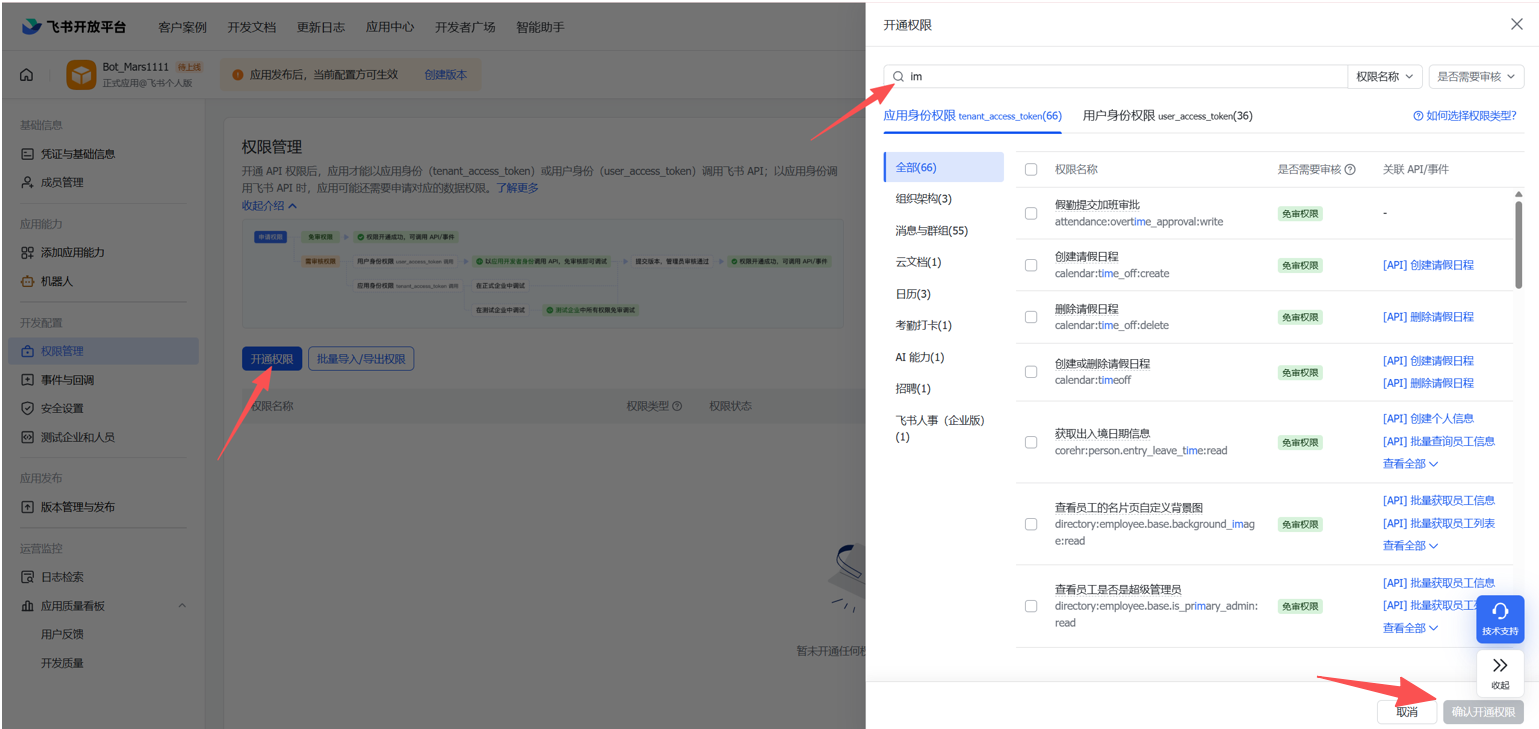Collapse the 应用质量看板 sidebar group
The width and height of the screenshot is (1539, 729).
tap(182, 606)
